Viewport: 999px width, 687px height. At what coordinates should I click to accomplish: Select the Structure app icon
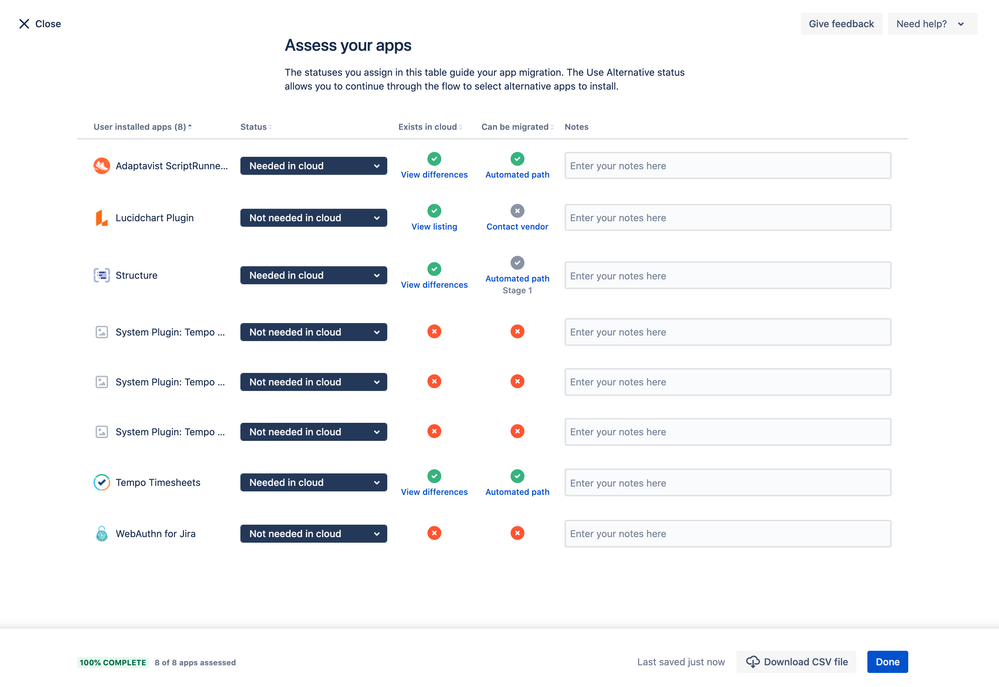(100, 275)
